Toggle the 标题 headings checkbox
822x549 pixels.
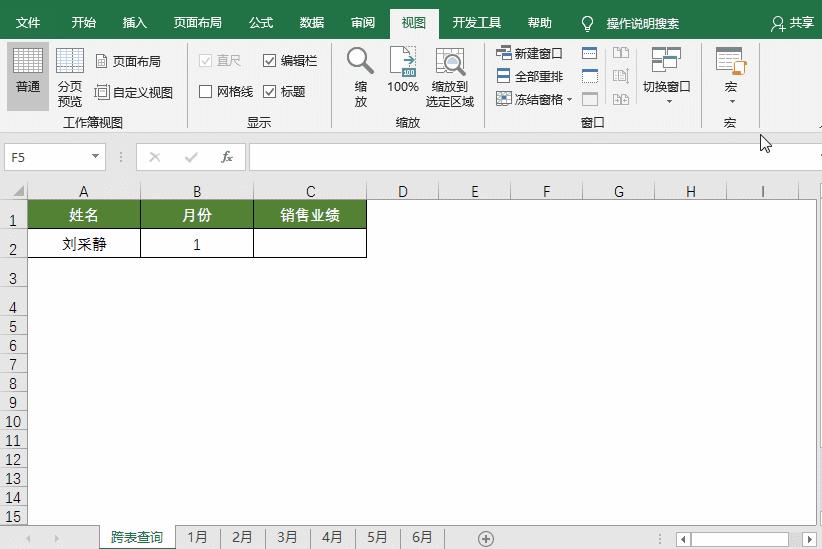coord(269,92)
